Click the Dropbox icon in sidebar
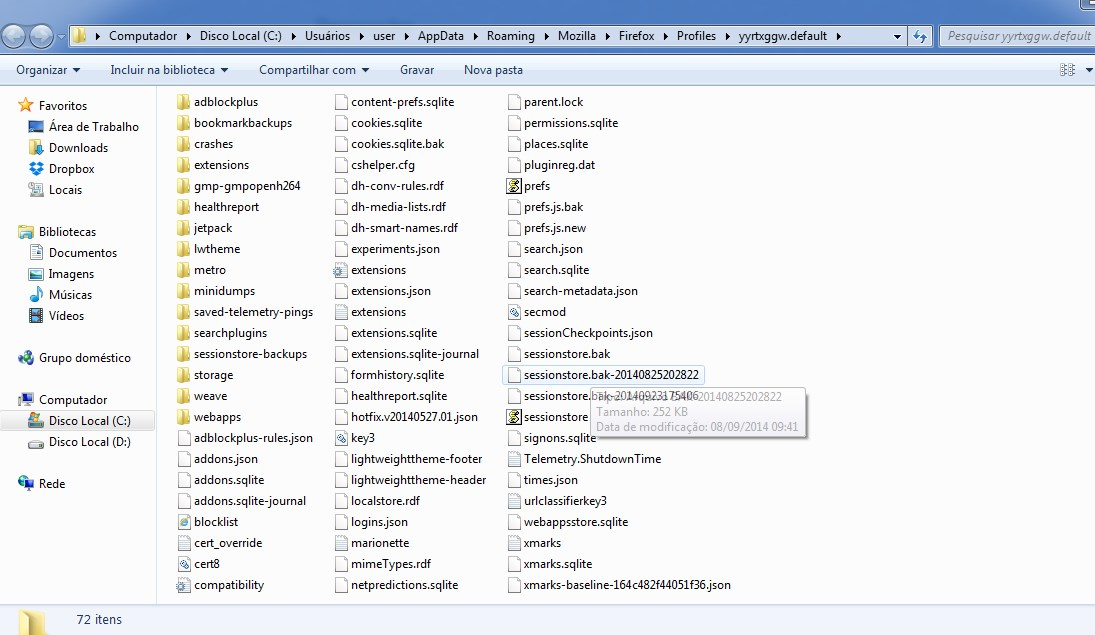This screenshot has height=635, width=1095. coord(36,168)
